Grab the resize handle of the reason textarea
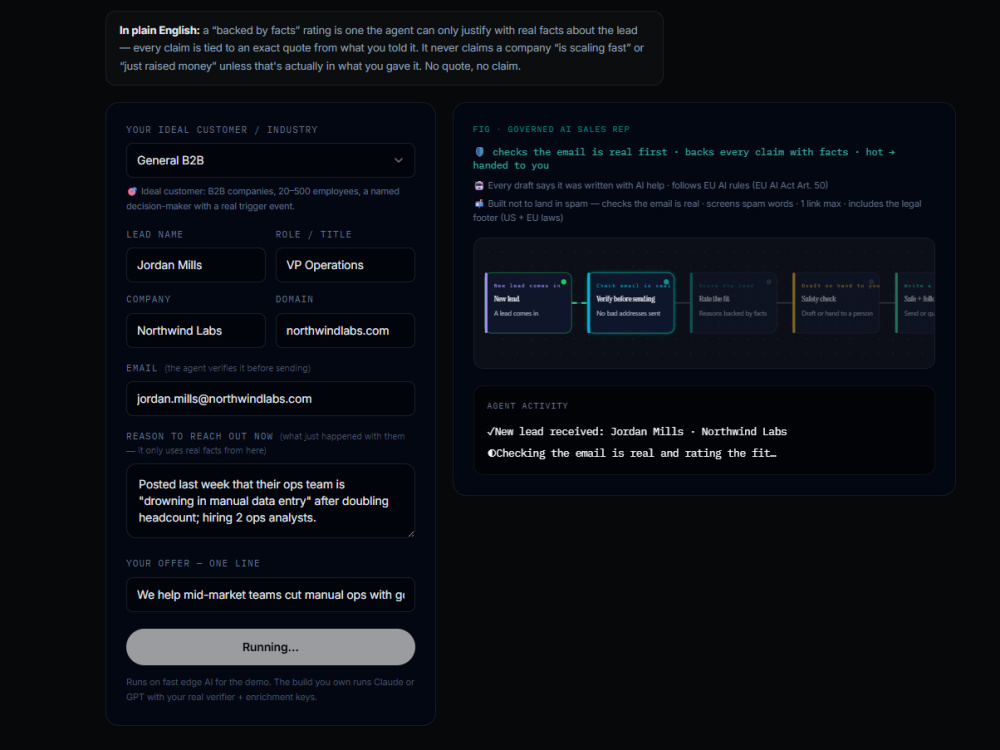Image resolution: width=1000 pixels, height=750 pixels. pyautogui.click(x=411, y=533)
